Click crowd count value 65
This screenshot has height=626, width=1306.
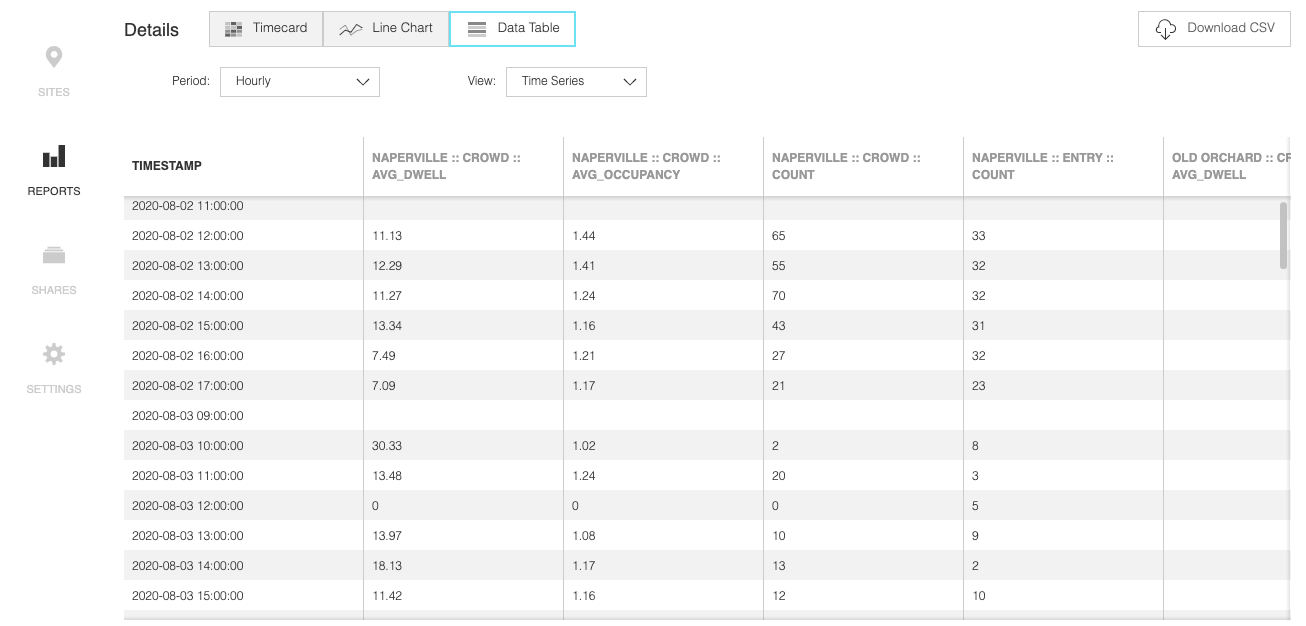click(779, 236)
